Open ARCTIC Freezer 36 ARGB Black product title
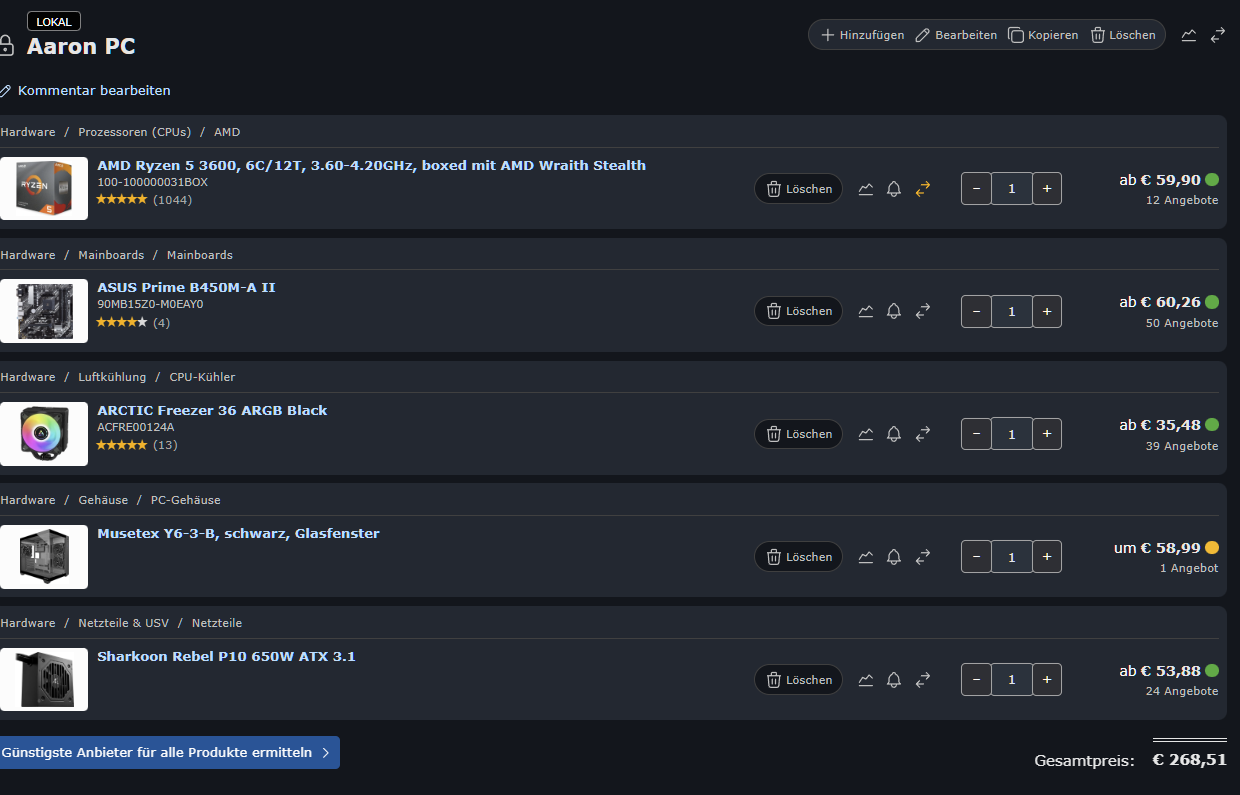1240x795 pixels. pos(212,410)
